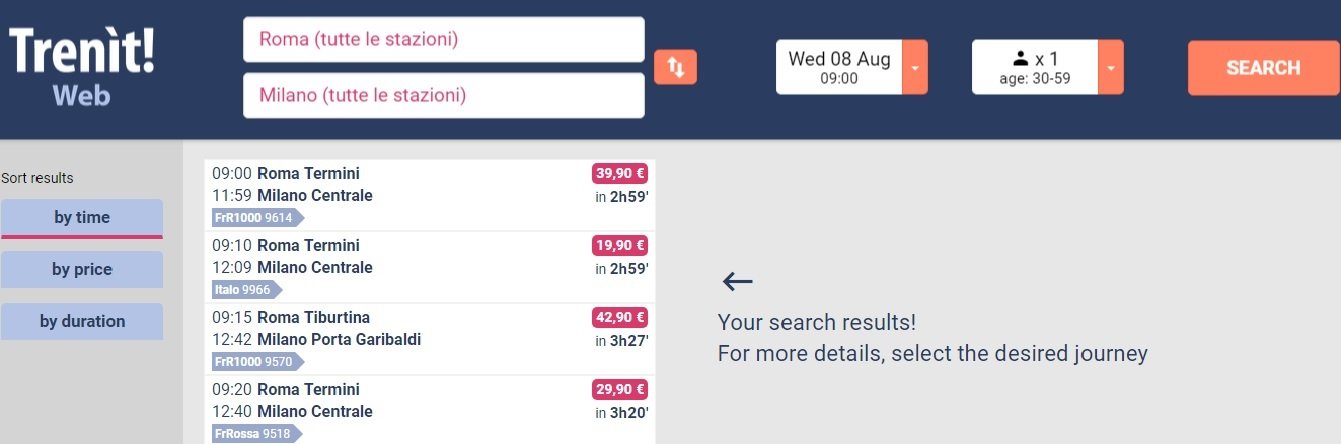Click the 39,90 € price badge
The height and width of the screenshot is (444, 1341).
tap(620, 173)
